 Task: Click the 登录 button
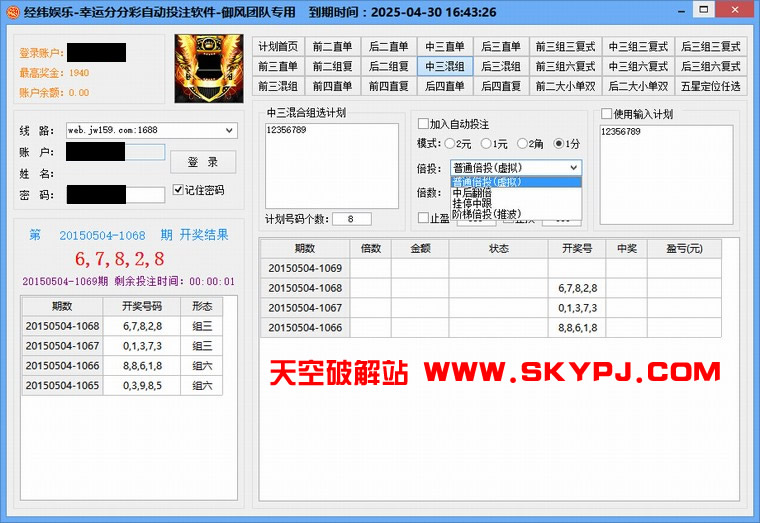203,162
